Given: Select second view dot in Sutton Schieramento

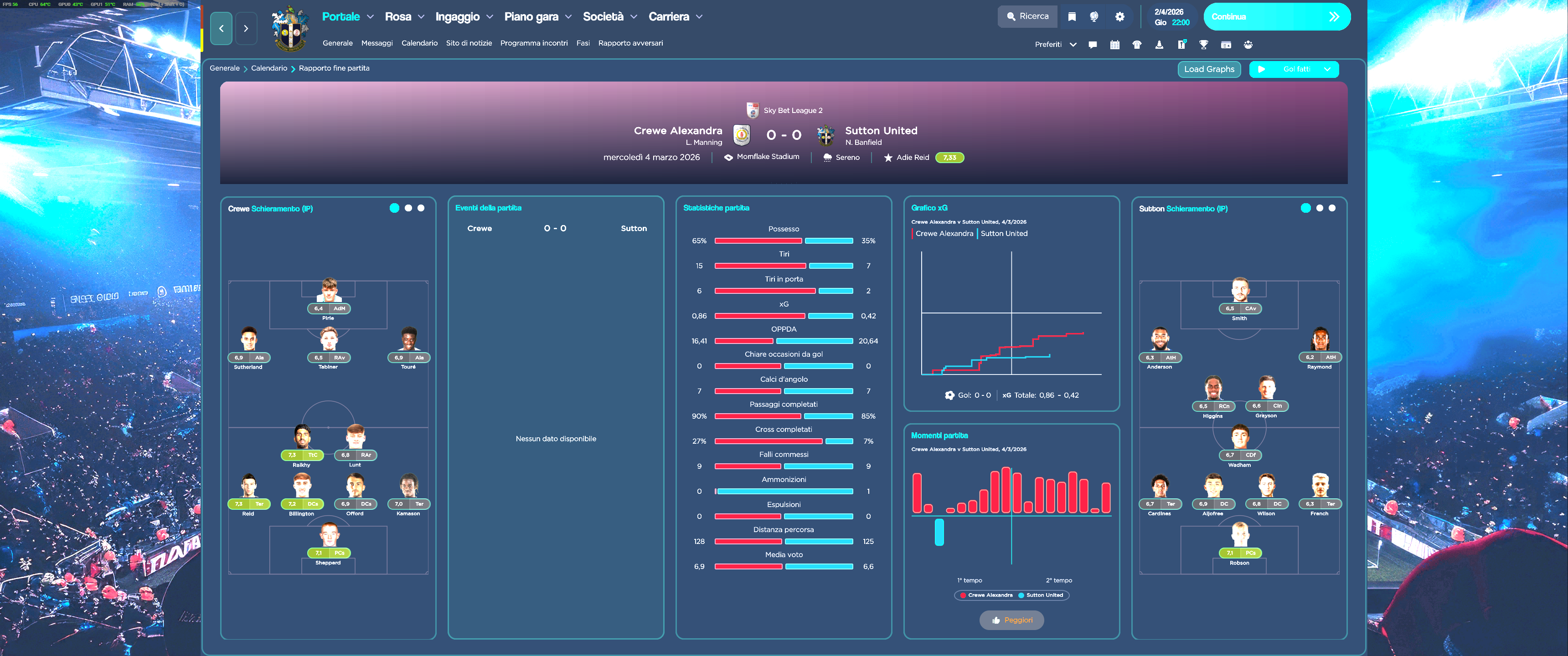Looking at the screenshot, I should tap(1319, 208).
